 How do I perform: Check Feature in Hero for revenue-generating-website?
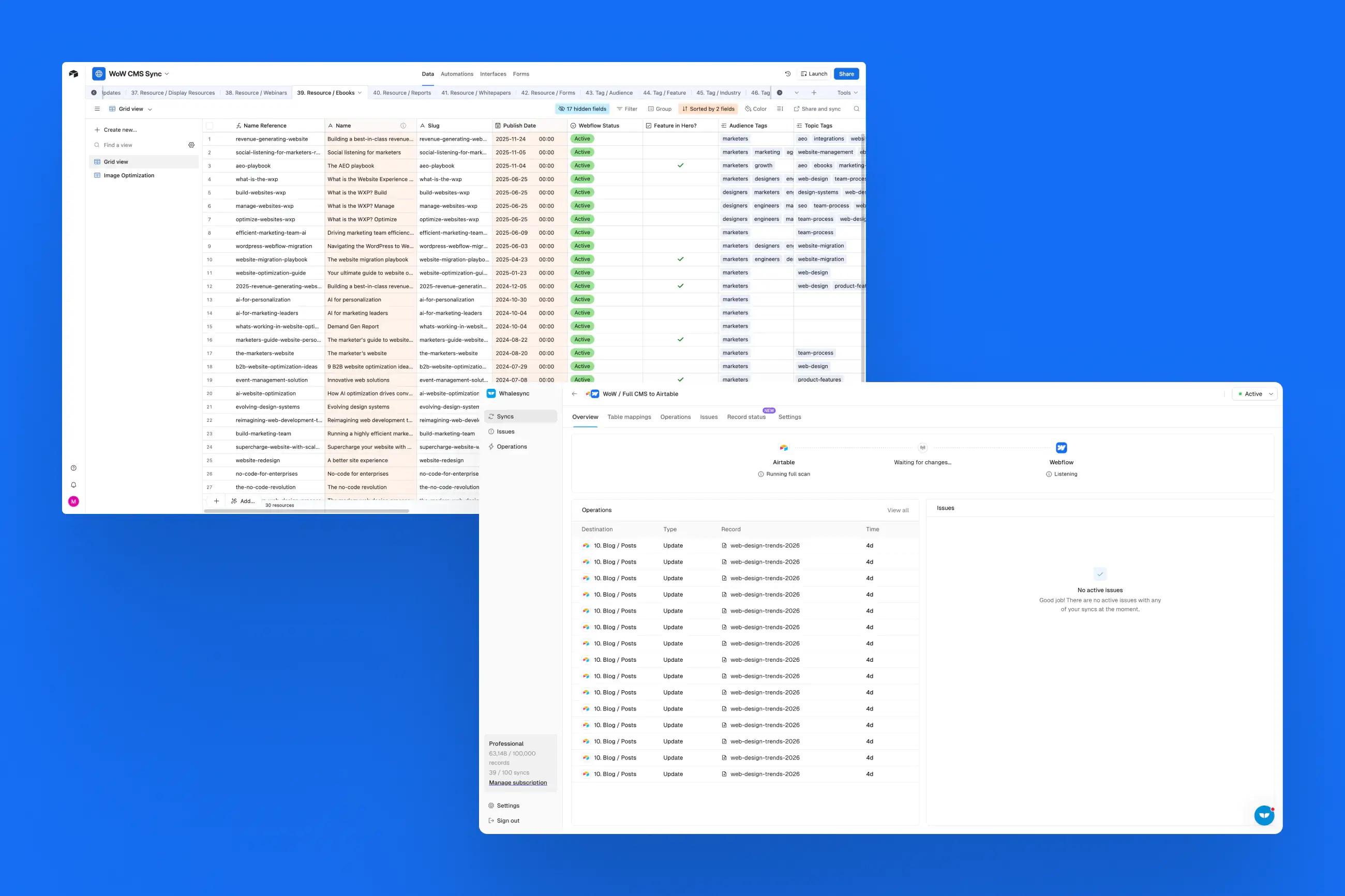click(680, 139)
